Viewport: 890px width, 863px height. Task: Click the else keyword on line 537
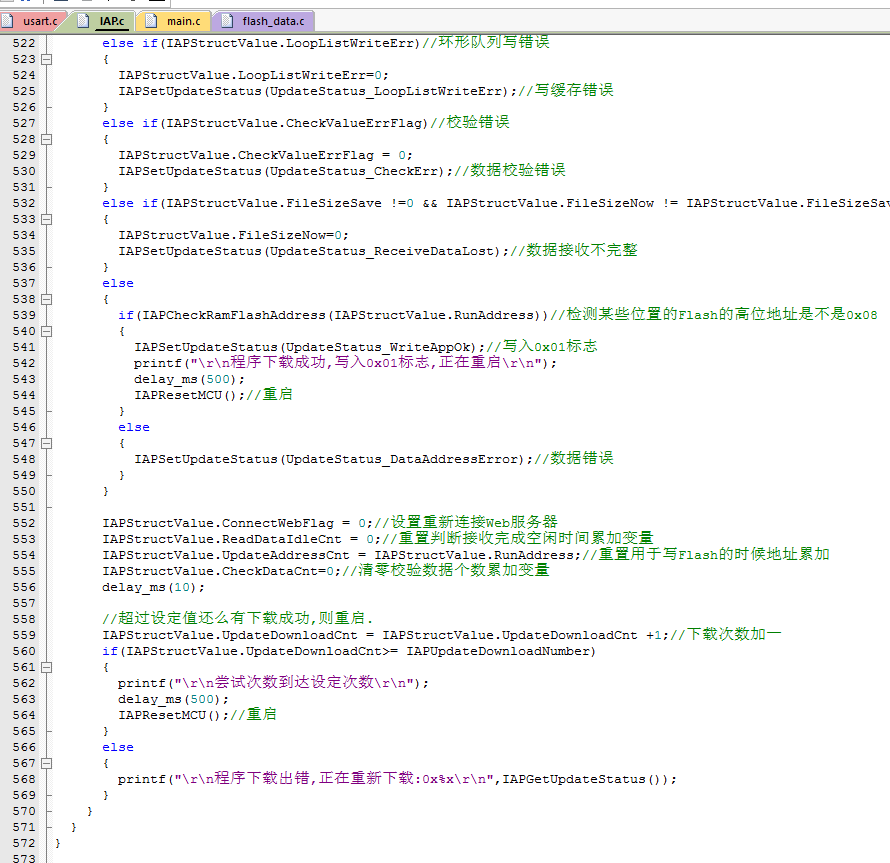[x=118, y=283]
